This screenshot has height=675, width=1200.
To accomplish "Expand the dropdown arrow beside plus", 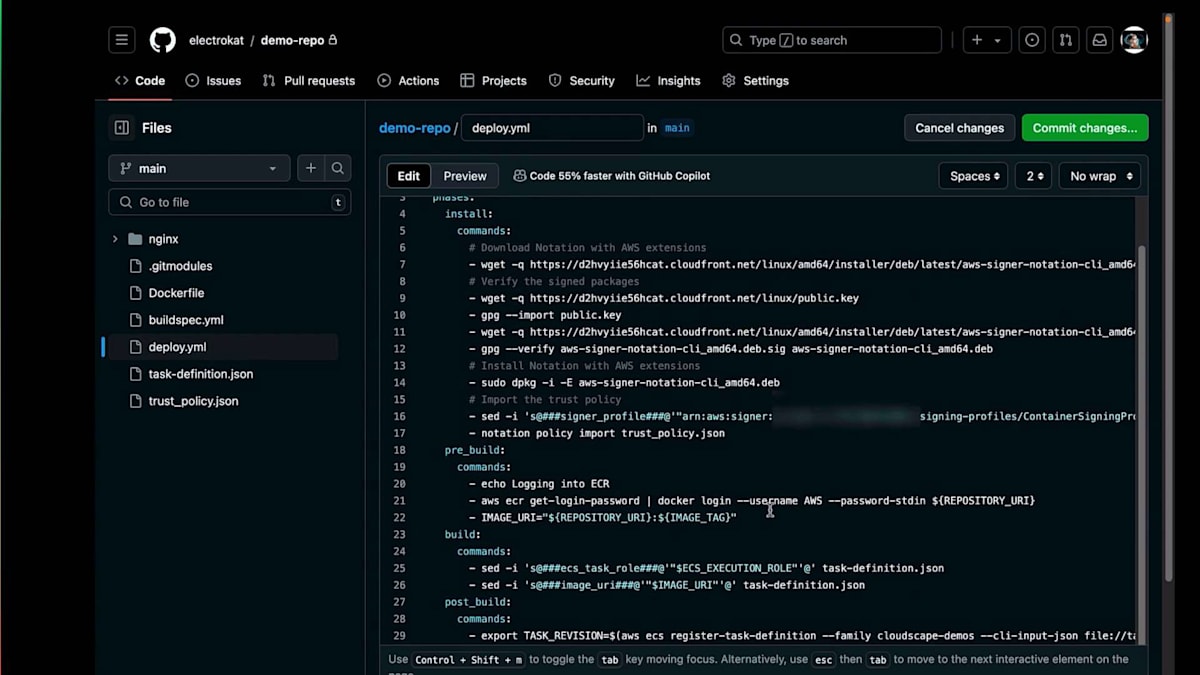I will coord(998,41).
